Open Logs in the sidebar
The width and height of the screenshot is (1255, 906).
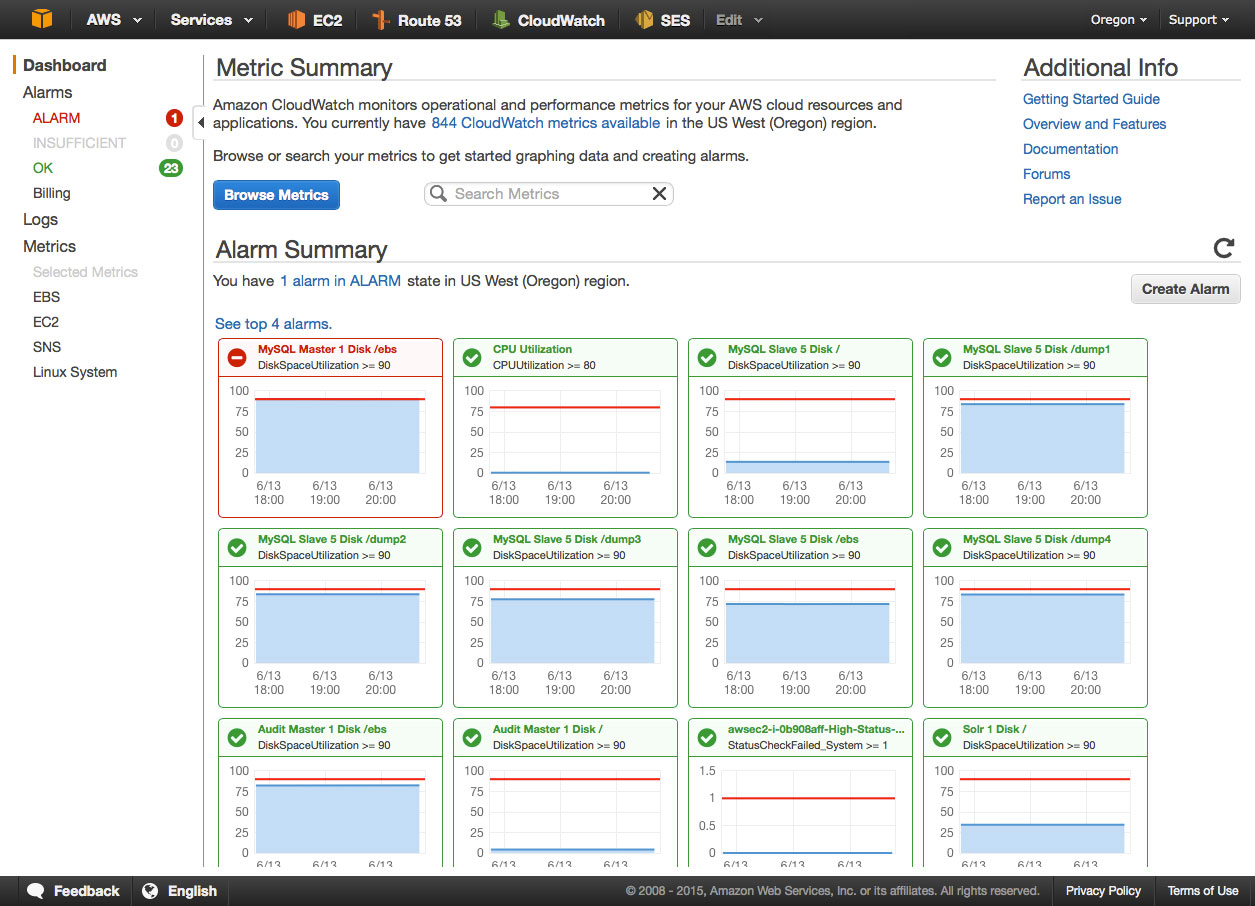click(x=41, y=220)
